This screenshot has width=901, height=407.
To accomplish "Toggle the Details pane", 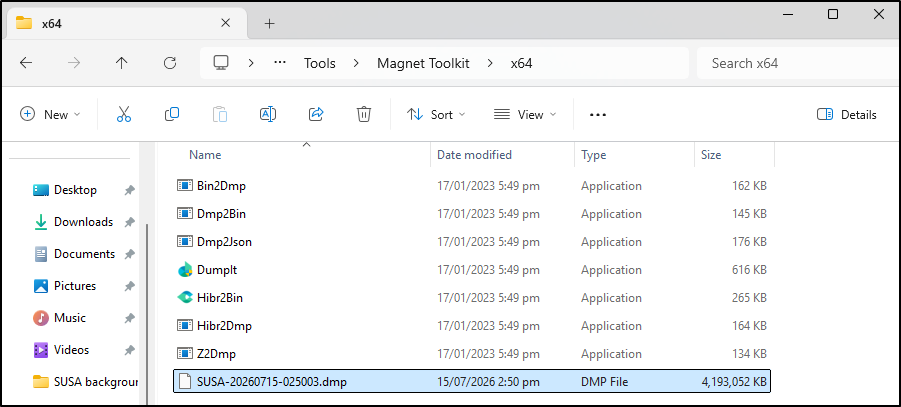I will [x=846, y=114].
